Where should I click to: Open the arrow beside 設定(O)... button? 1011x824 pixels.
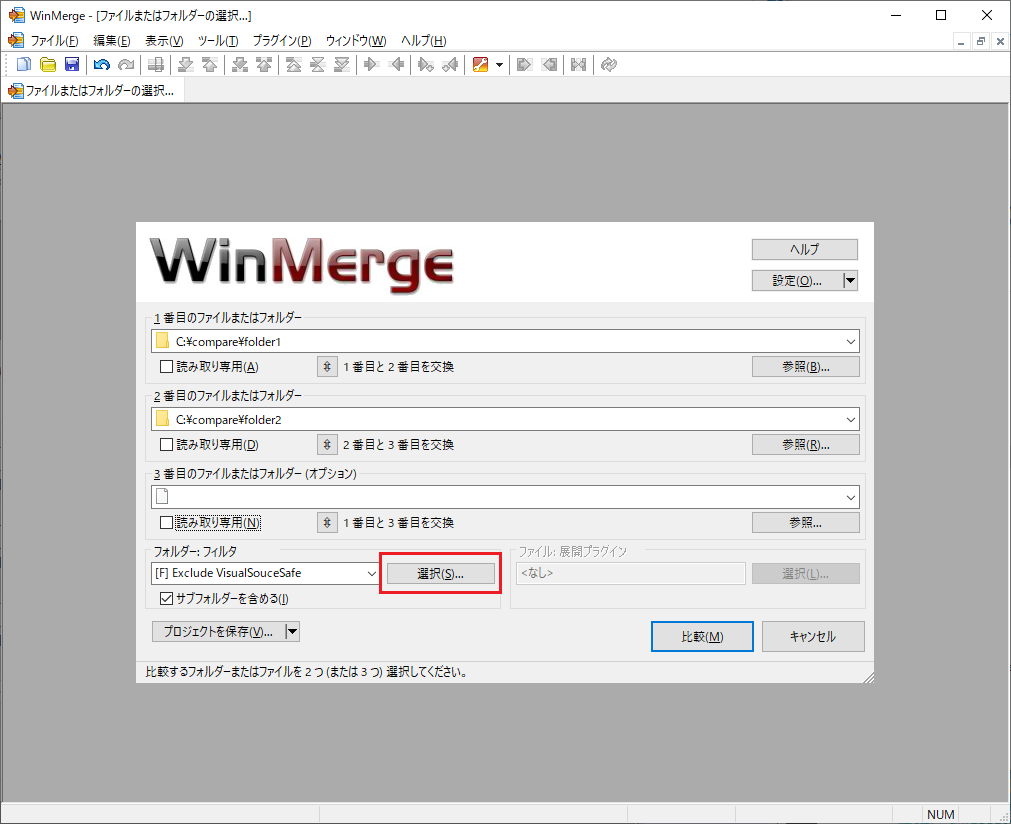(850, 280)
